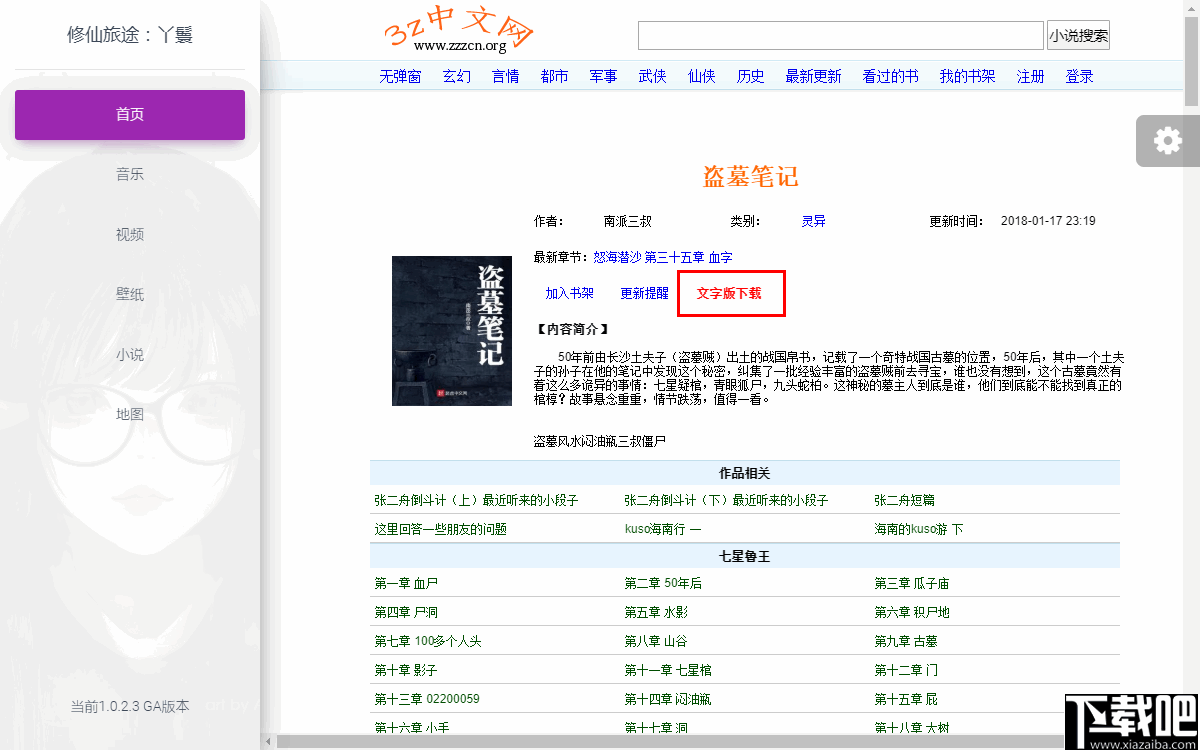Open latest chapter 怒海潜沙 第三十五章 血字
This screenshot has width=1200, height=750.
[663, 257]
